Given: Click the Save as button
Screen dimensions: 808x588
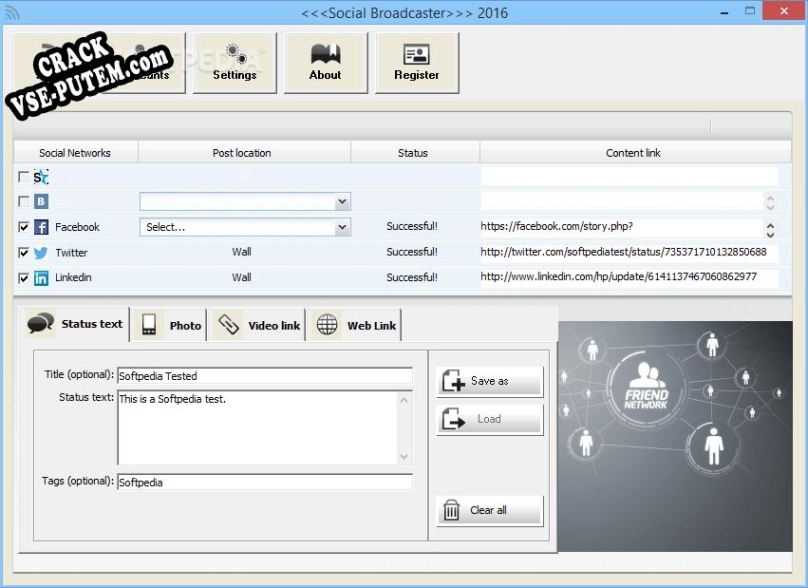Looking at the screenshot, I should pyautogui.click(x=490, y=381).
